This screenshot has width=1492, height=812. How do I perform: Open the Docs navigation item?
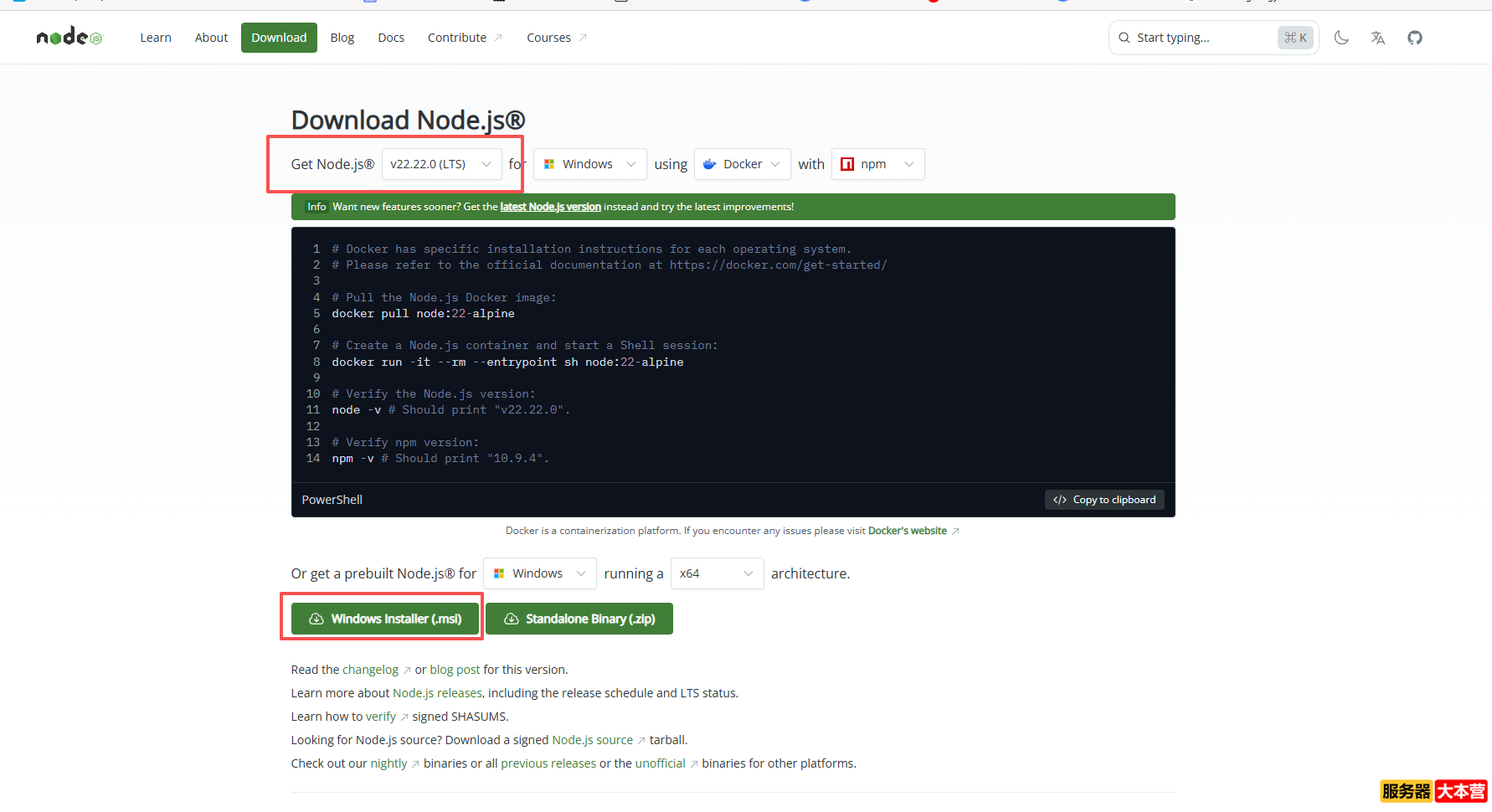[x=391, y=38]
